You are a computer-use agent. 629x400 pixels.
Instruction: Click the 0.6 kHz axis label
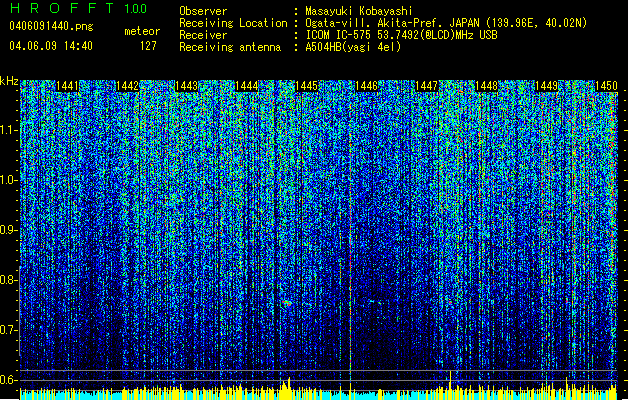click(x=8, y=380)
